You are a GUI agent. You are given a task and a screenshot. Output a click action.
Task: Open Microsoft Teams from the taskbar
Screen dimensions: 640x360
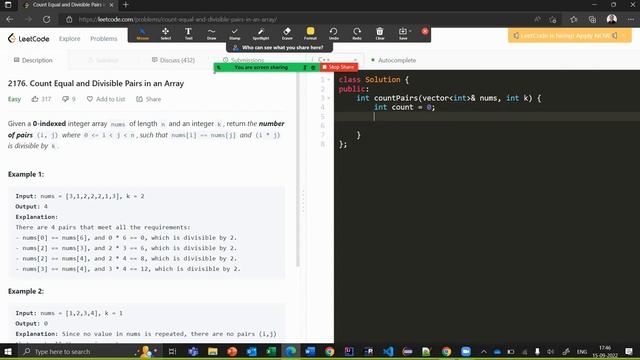click(x=193, y=351)
